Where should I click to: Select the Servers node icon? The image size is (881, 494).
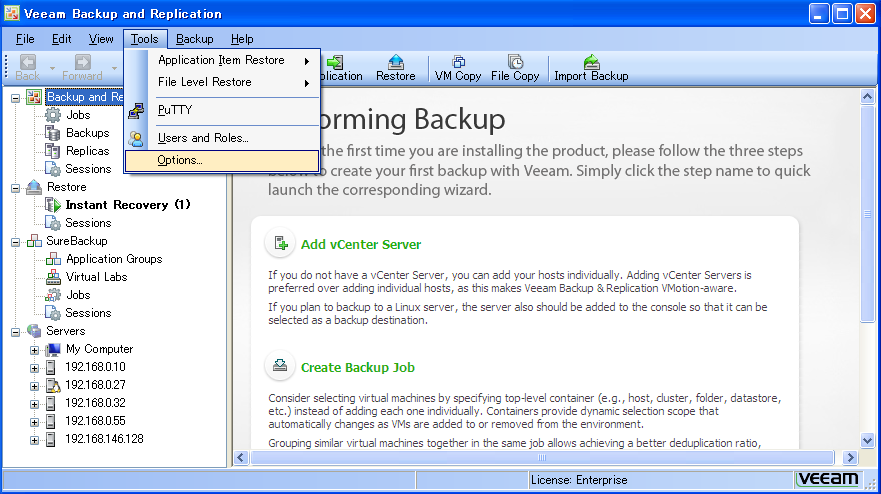pyautogui.click(x=34, y=331)
